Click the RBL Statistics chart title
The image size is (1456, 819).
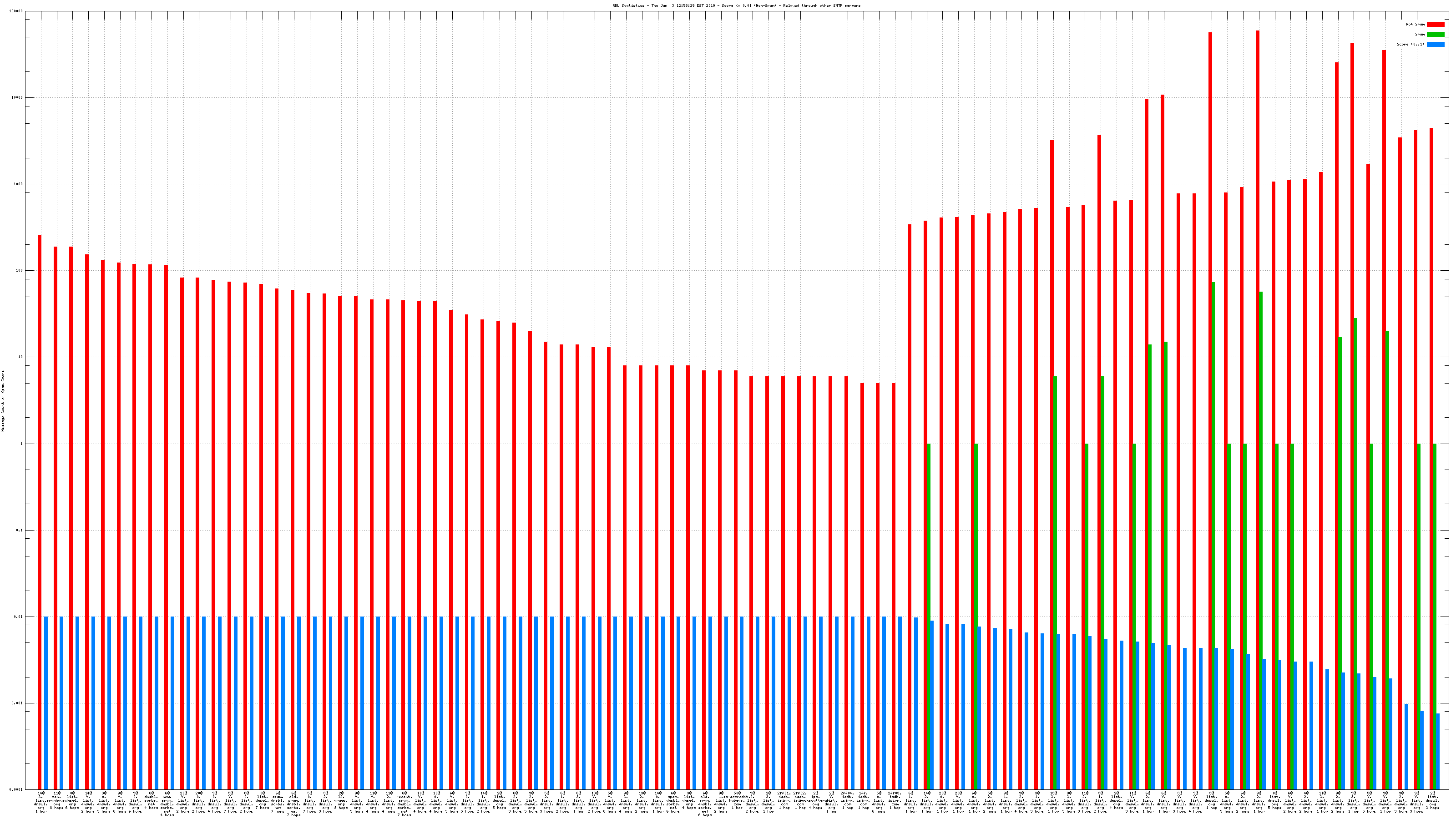736,5
